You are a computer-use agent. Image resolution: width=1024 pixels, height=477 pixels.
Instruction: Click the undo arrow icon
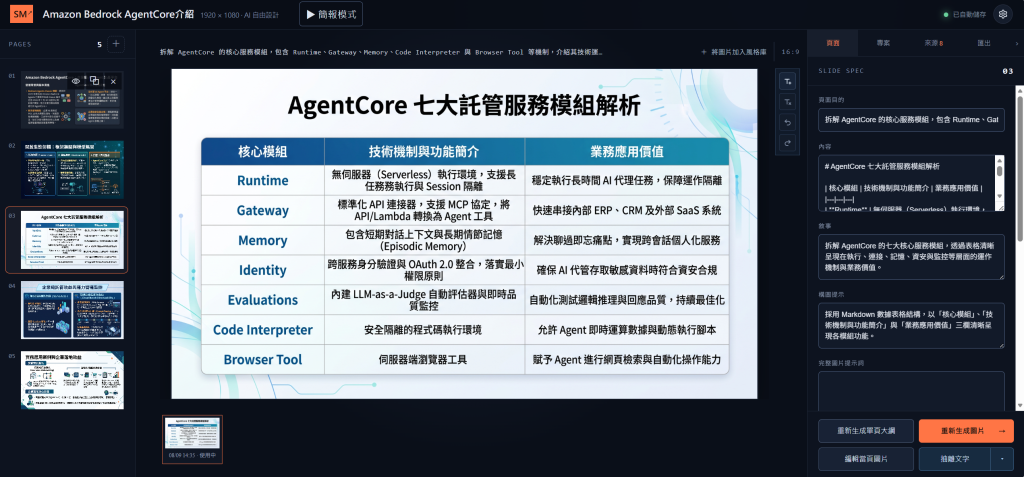click(788, 122)
